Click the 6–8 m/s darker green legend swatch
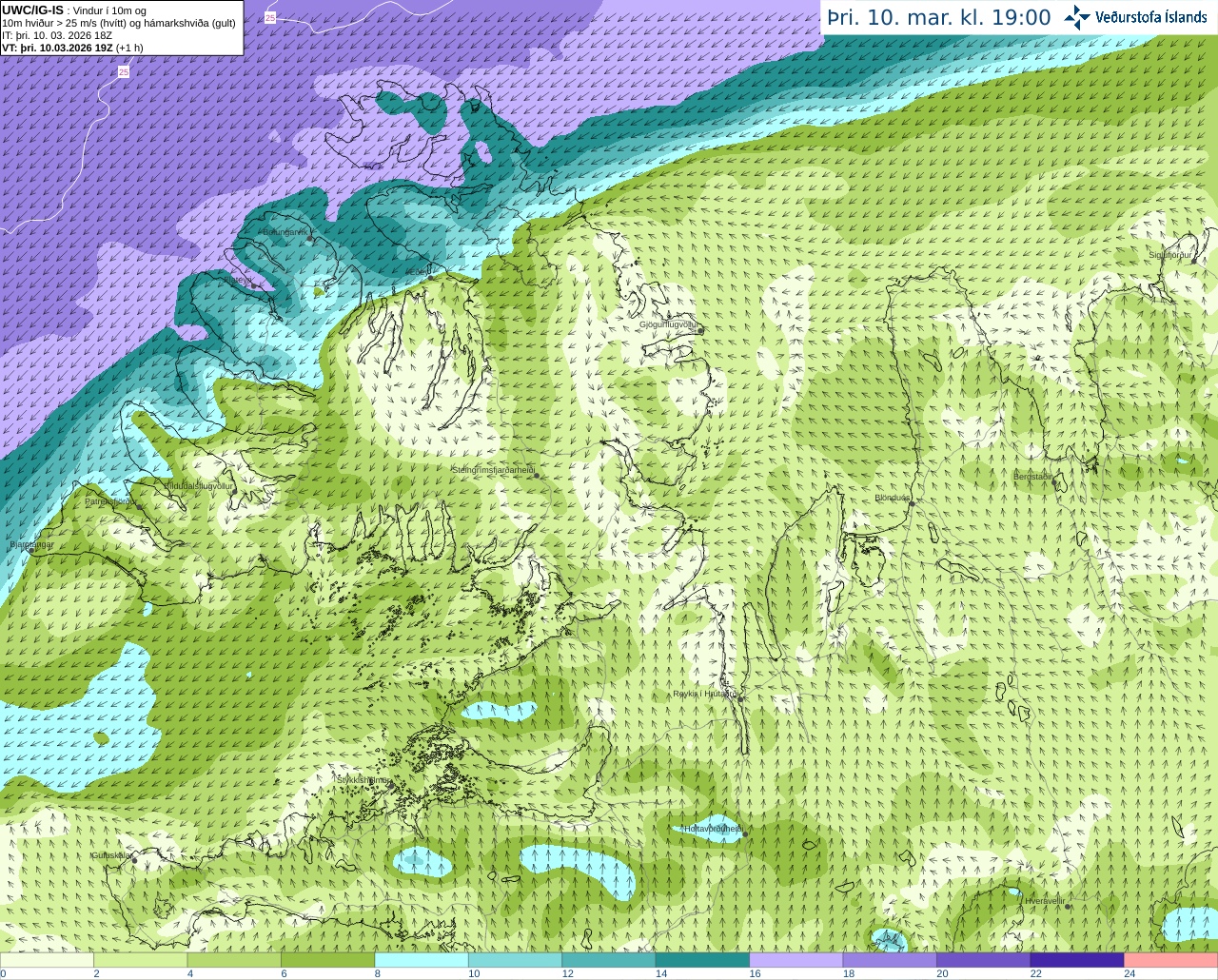This screenshot has height=980, width=1218. (327, 960)
